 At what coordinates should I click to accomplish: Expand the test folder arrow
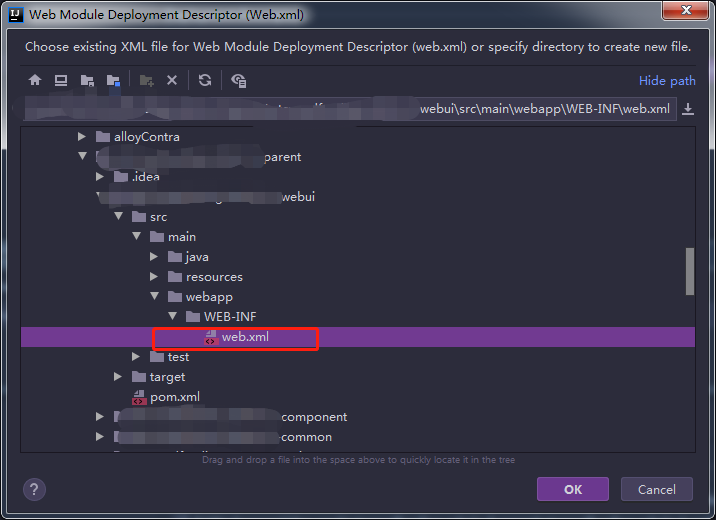coord(136,356)
